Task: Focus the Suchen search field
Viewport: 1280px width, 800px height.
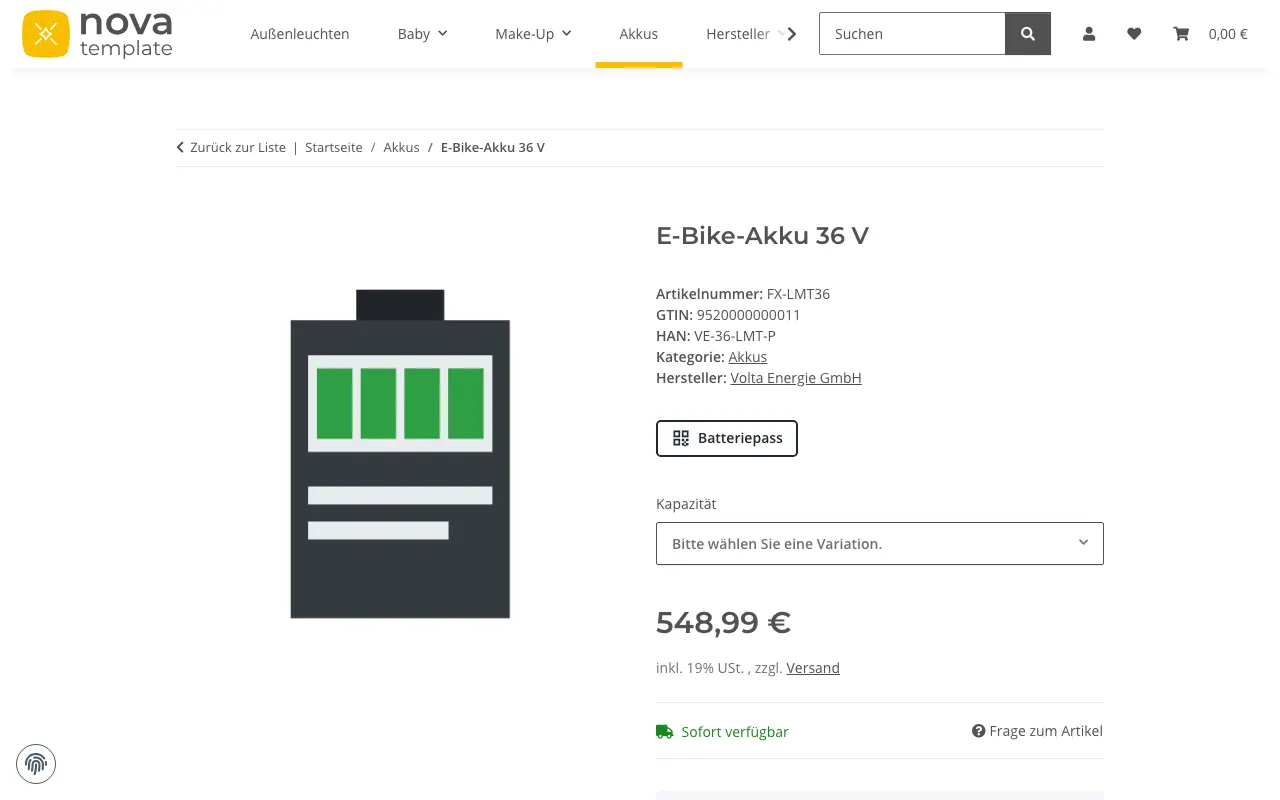Action: pos(912,34)
